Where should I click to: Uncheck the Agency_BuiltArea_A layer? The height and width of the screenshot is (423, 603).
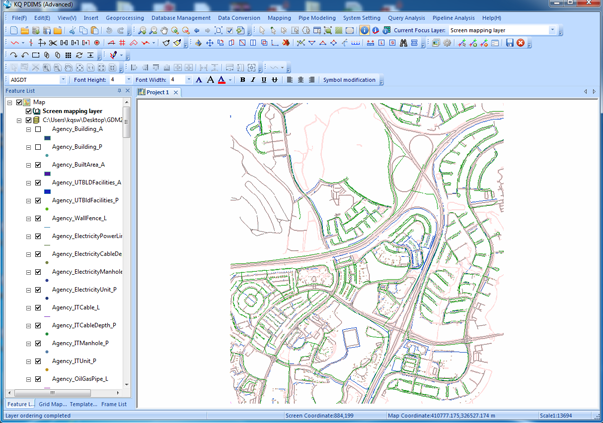tap(38, 165)
